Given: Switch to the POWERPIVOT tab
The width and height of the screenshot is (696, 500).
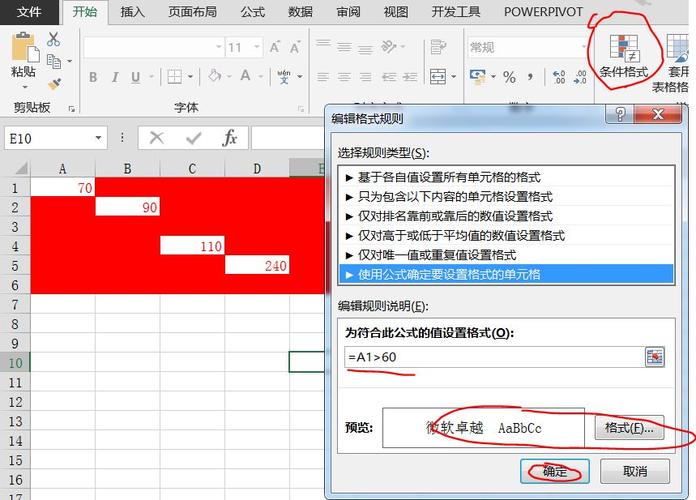Looking at the screenshot, I should pos(543,12).
